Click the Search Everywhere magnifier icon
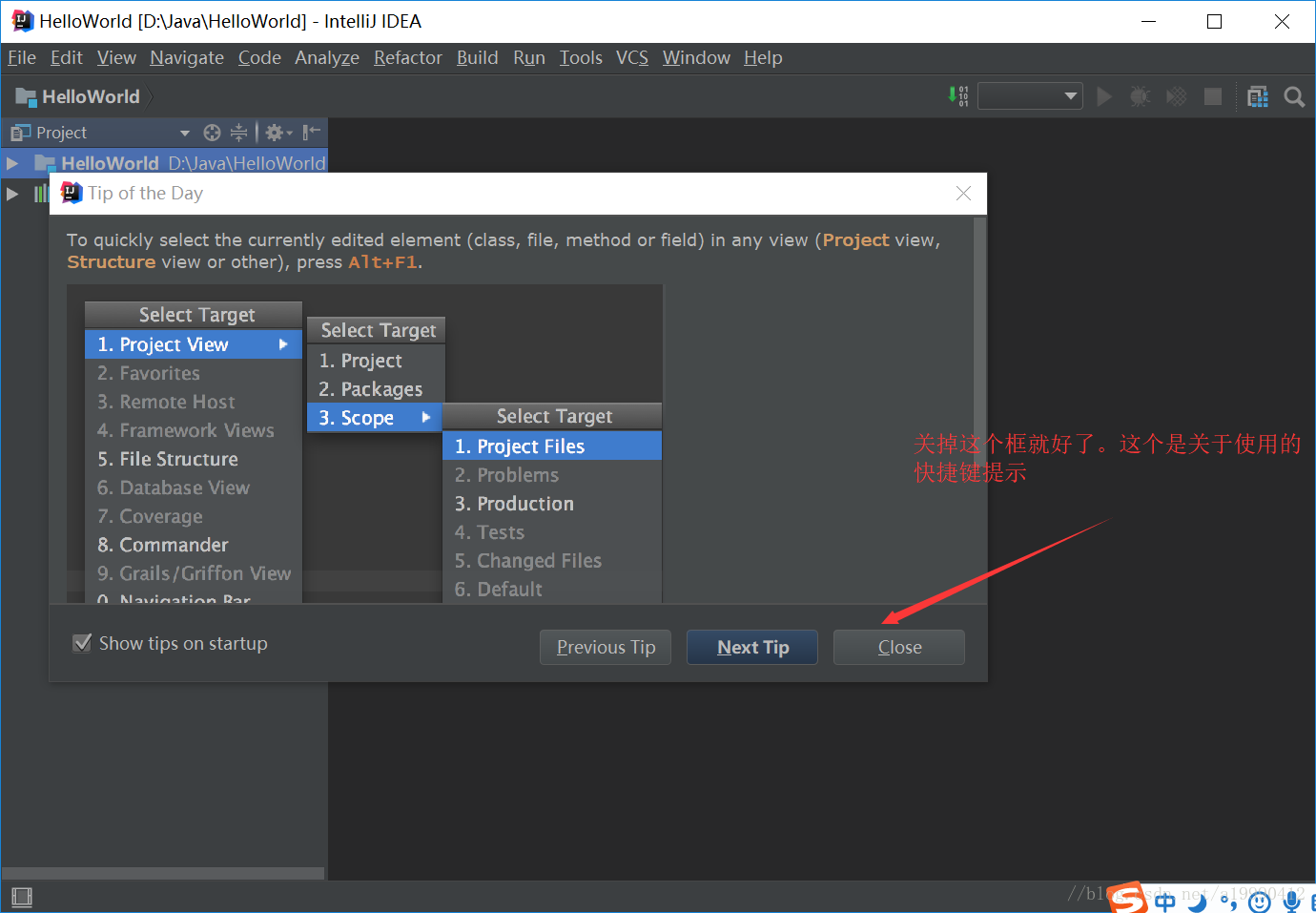1316x913 pixels. point(1294,96)
